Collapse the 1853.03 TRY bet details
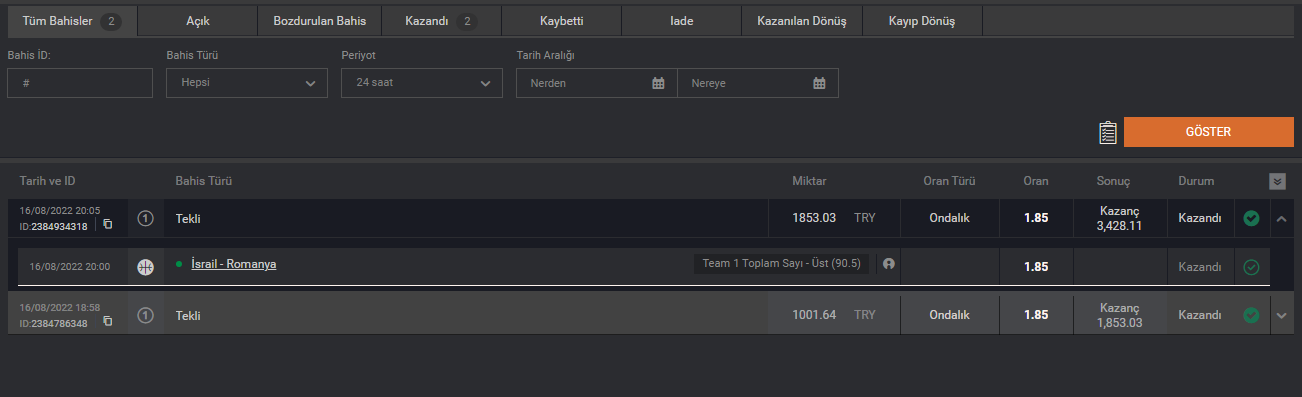The width and height of the screenshot is (1302, 397). [x=1283, y=218]
